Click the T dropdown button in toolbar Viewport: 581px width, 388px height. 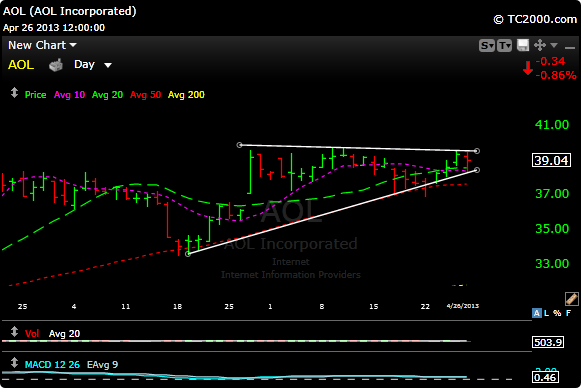[504, 46]
